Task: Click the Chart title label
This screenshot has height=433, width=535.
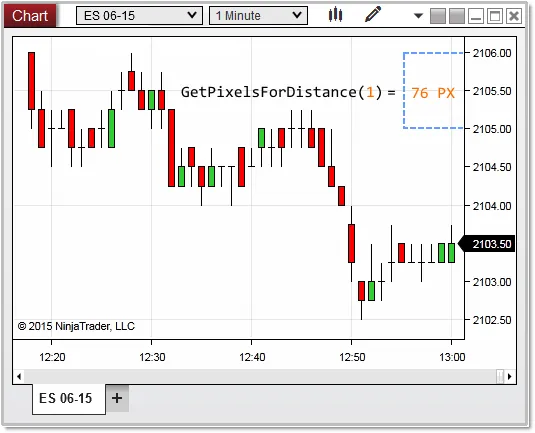Action: click(30, 16)
